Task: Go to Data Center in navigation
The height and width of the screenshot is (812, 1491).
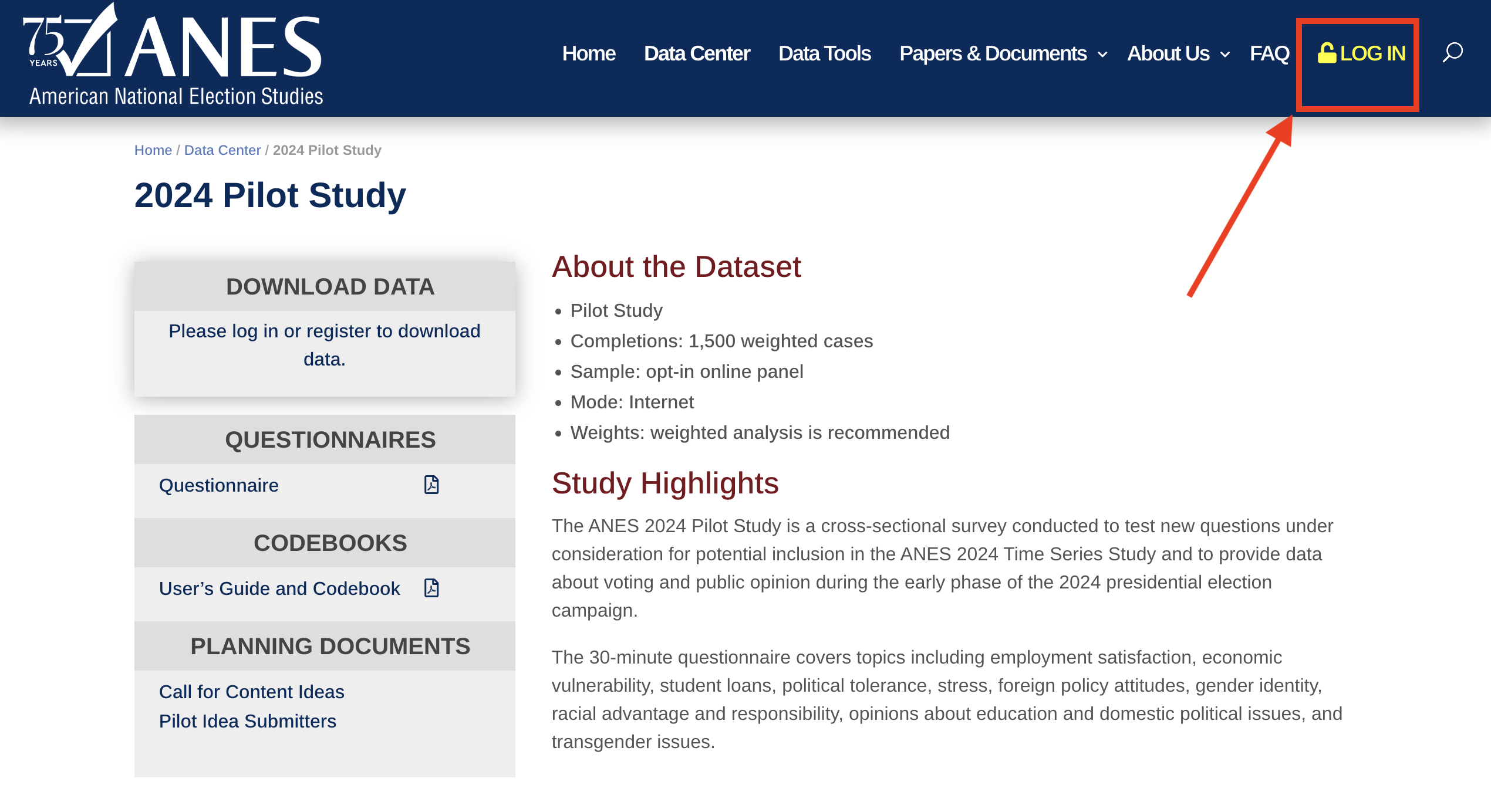Action: [x=697, y=53]
